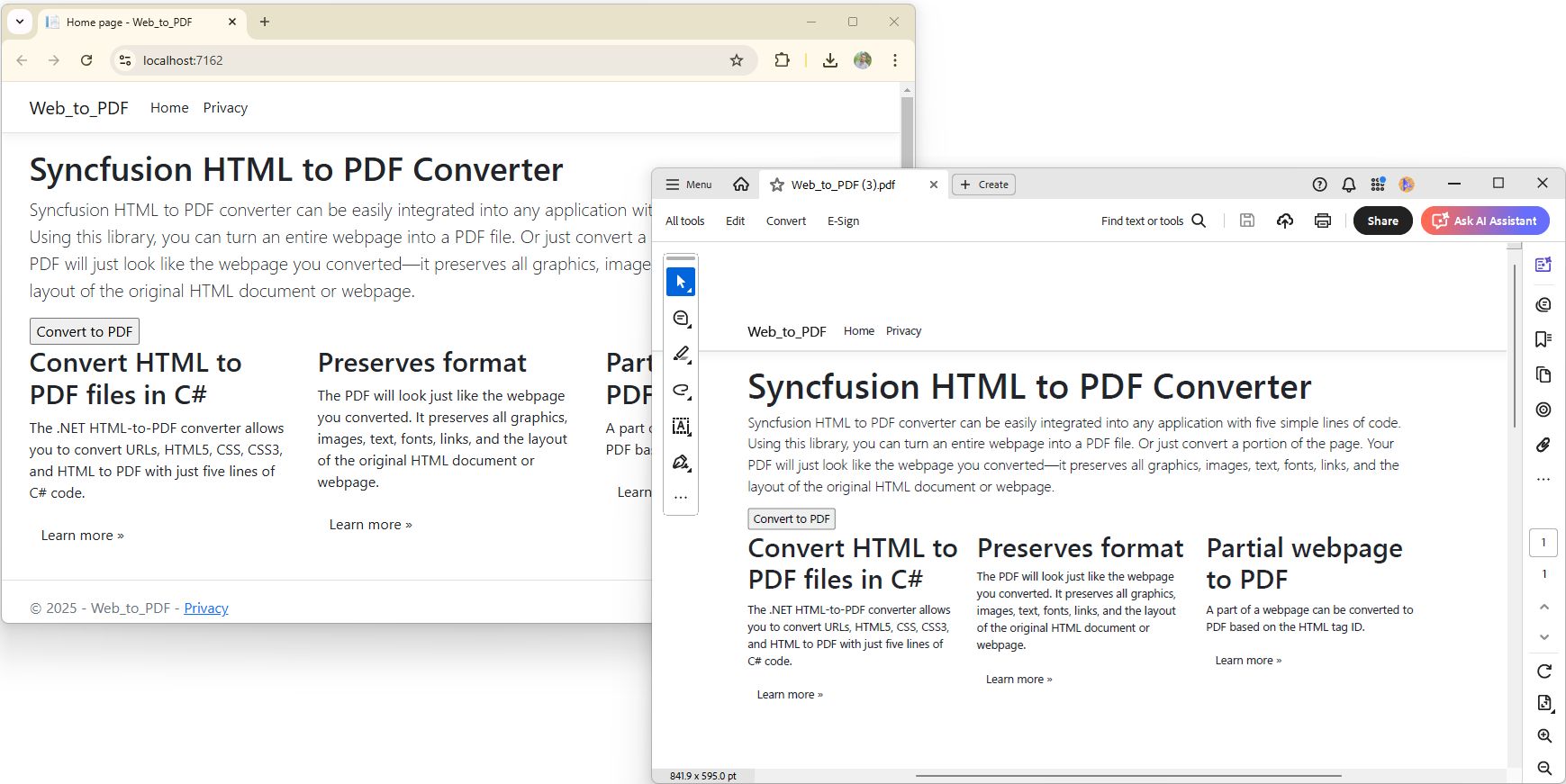
Task: Select the arrow selection tool in Acrobat
Action: click(x=681, y=283)
